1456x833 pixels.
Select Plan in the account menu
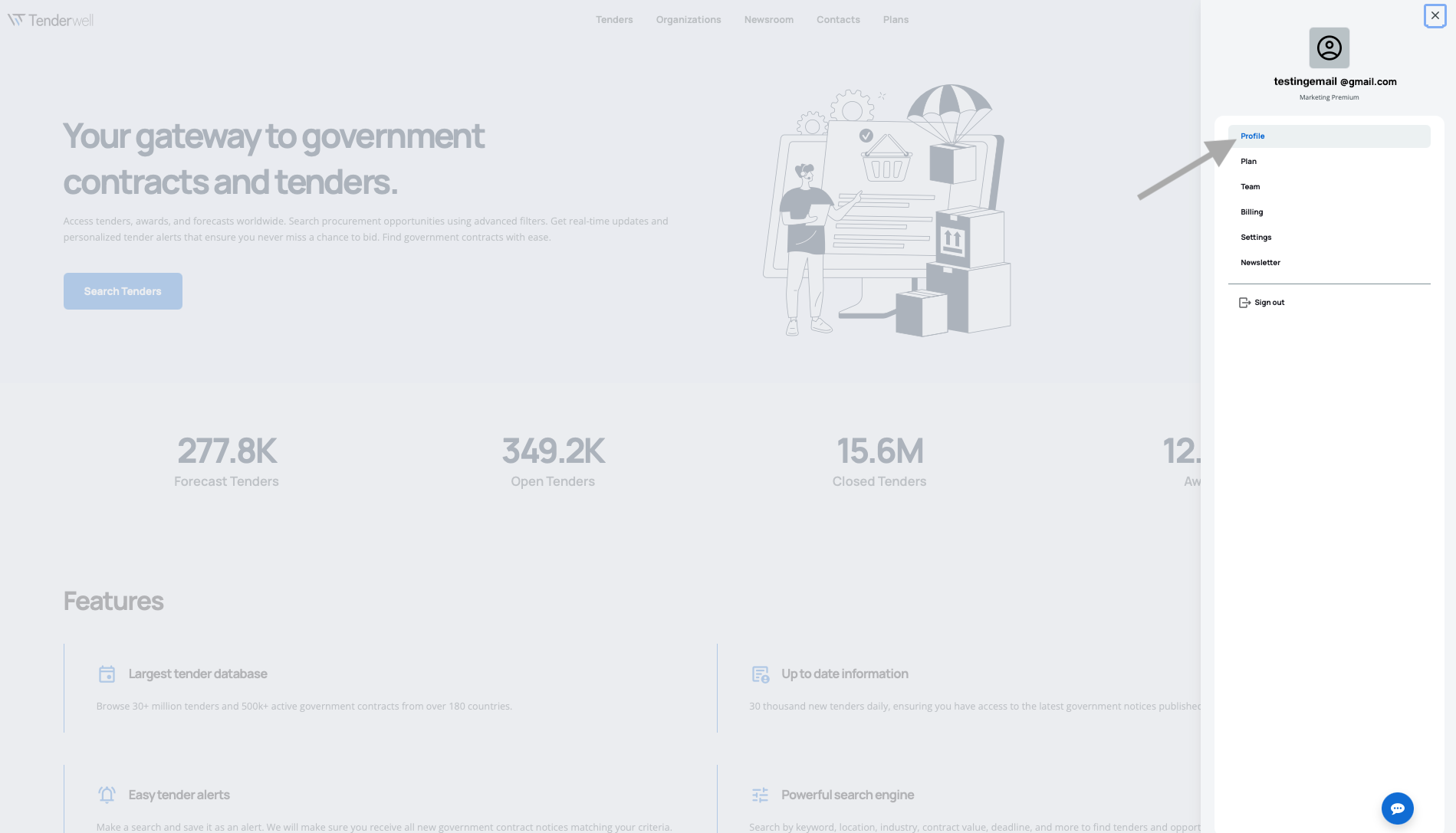point(1249,162)
